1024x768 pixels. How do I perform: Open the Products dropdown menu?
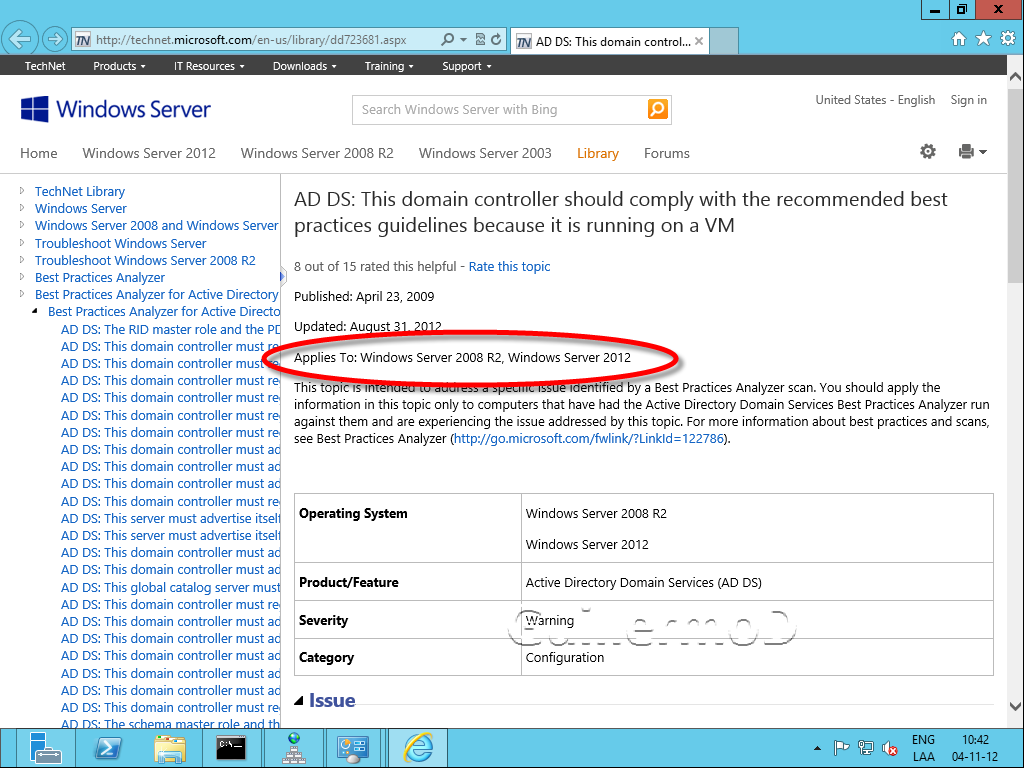tap(119, 66)
